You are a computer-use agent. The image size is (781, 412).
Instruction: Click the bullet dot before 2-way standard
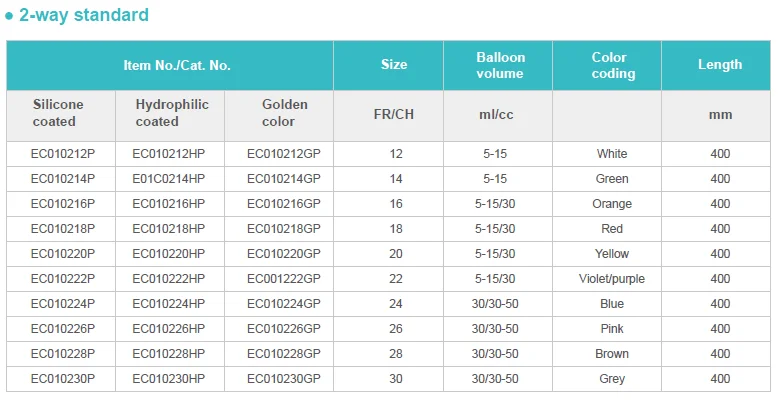9,16
